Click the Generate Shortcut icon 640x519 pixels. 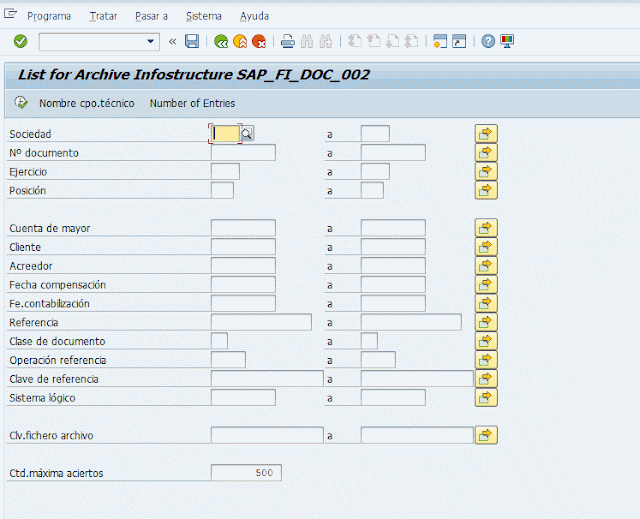[x=459, y=41]
